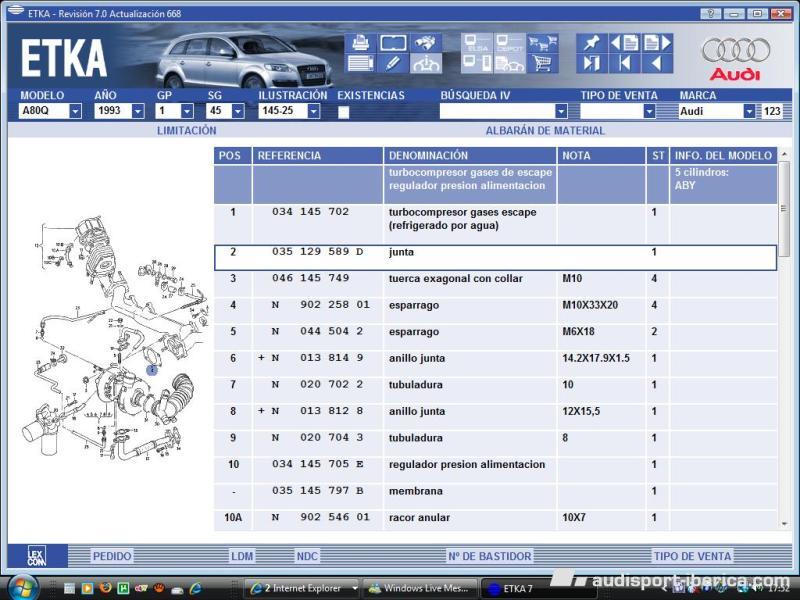Click the pencil edit icon

393,64
